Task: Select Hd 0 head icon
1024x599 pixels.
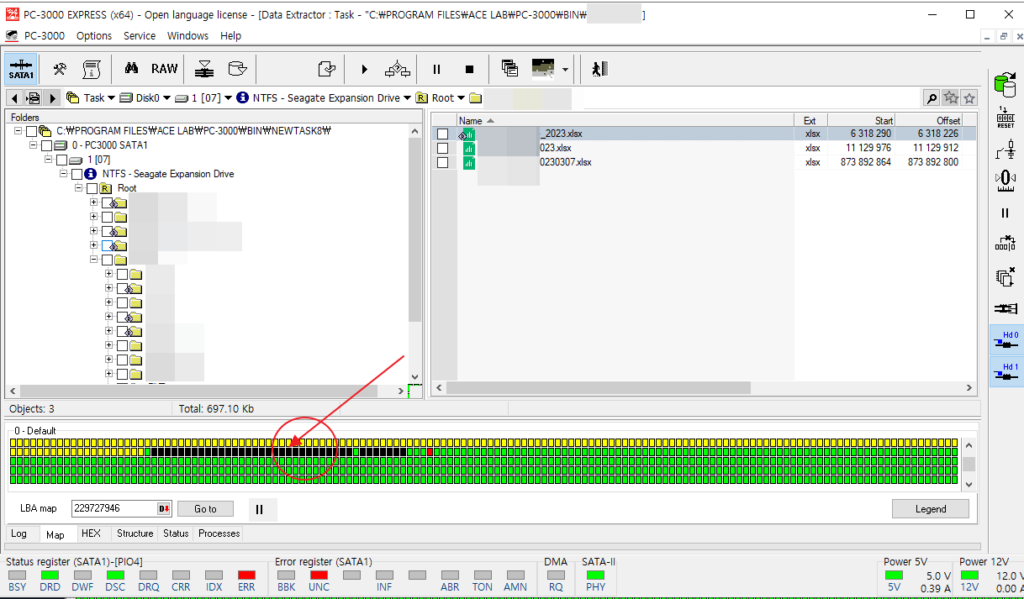Action: (x=1006, y=340)
